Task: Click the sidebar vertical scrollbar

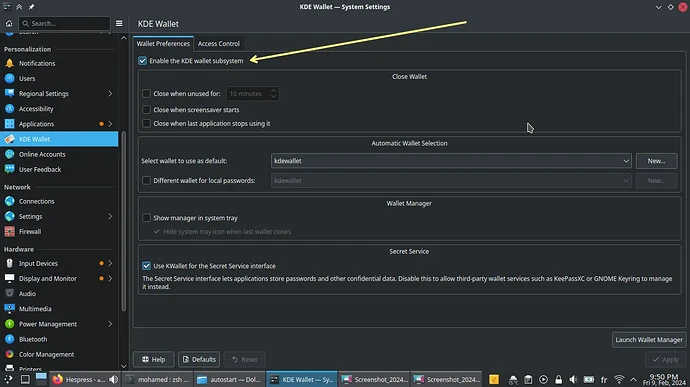Action: click(x=124, y=220)
